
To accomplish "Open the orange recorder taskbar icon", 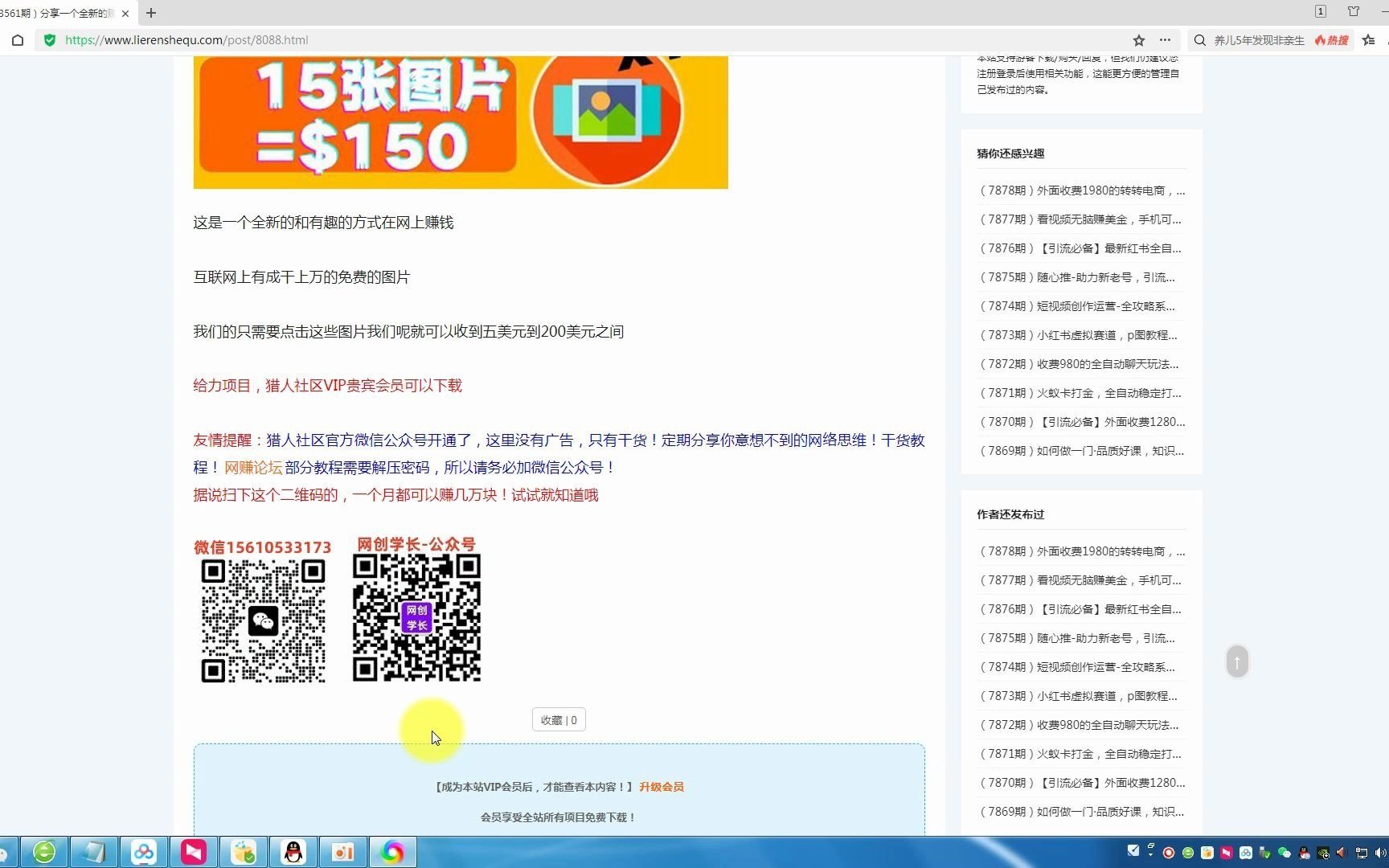I will [343, 852].
